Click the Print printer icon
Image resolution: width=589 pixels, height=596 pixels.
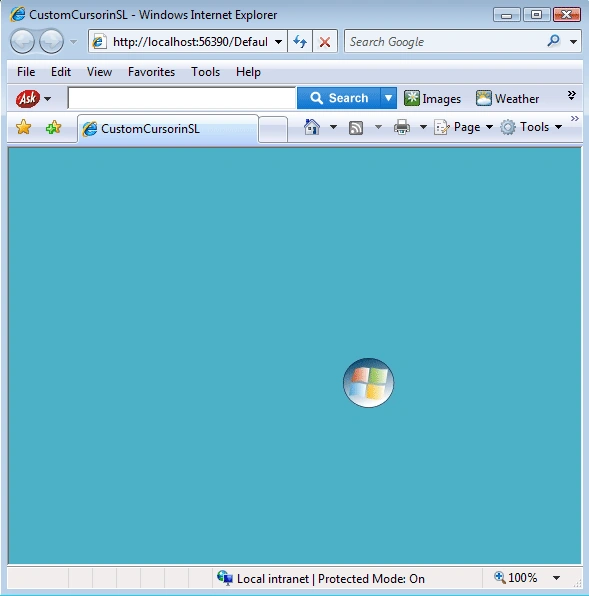point(402,127)
